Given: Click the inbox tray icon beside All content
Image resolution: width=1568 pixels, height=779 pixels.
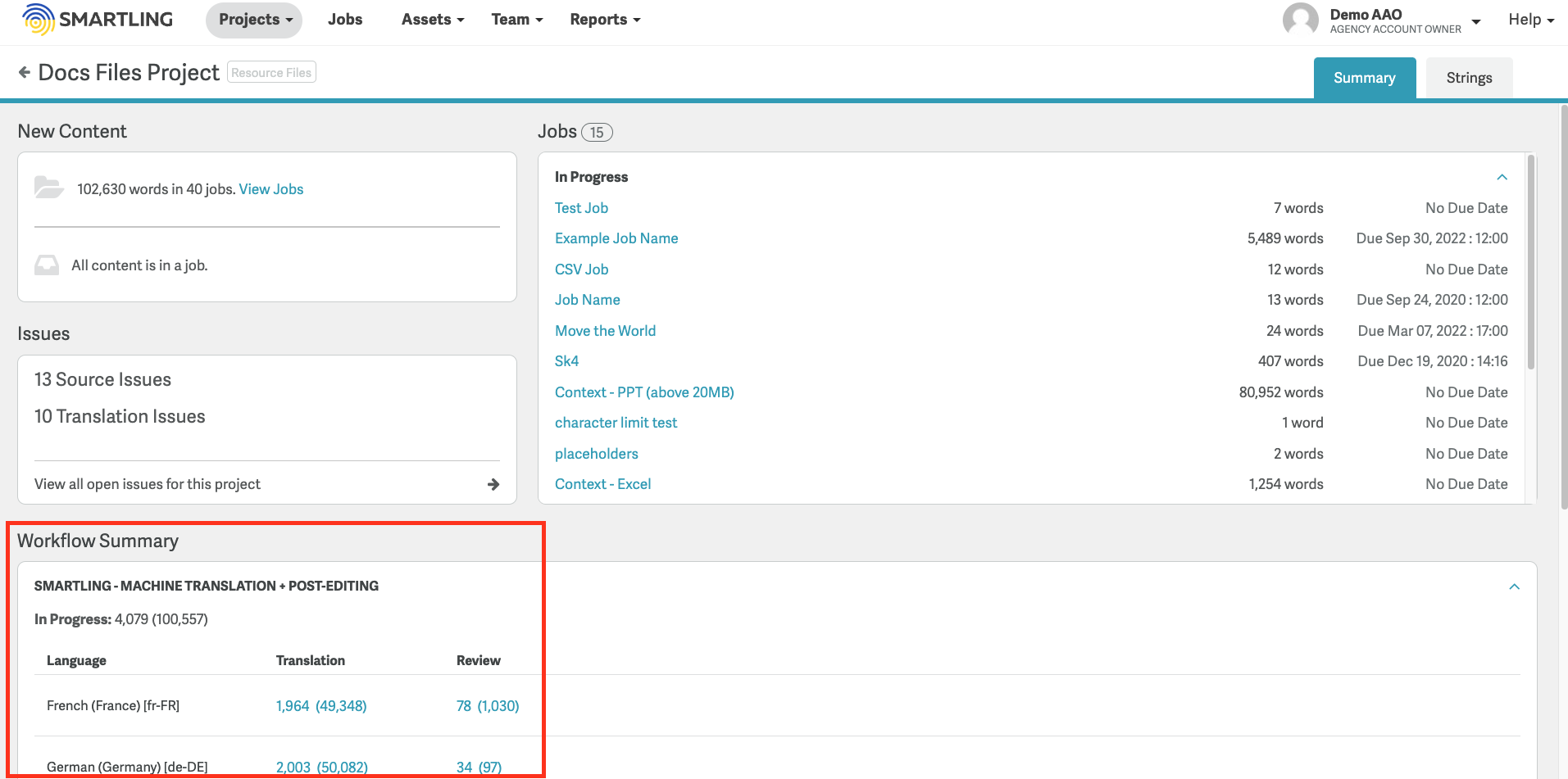Looking at the screenshot, I should (x=47, y=265).
